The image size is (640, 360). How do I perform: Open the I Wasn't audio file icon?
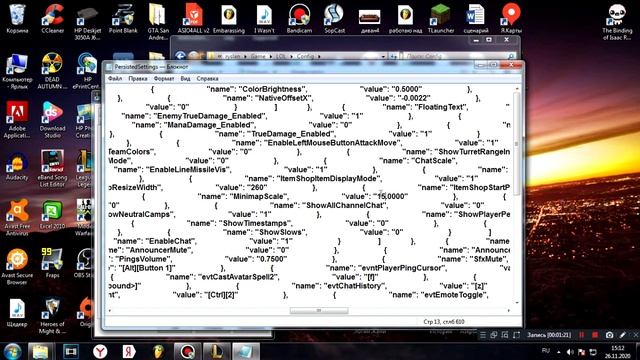(x=264, y=18)
